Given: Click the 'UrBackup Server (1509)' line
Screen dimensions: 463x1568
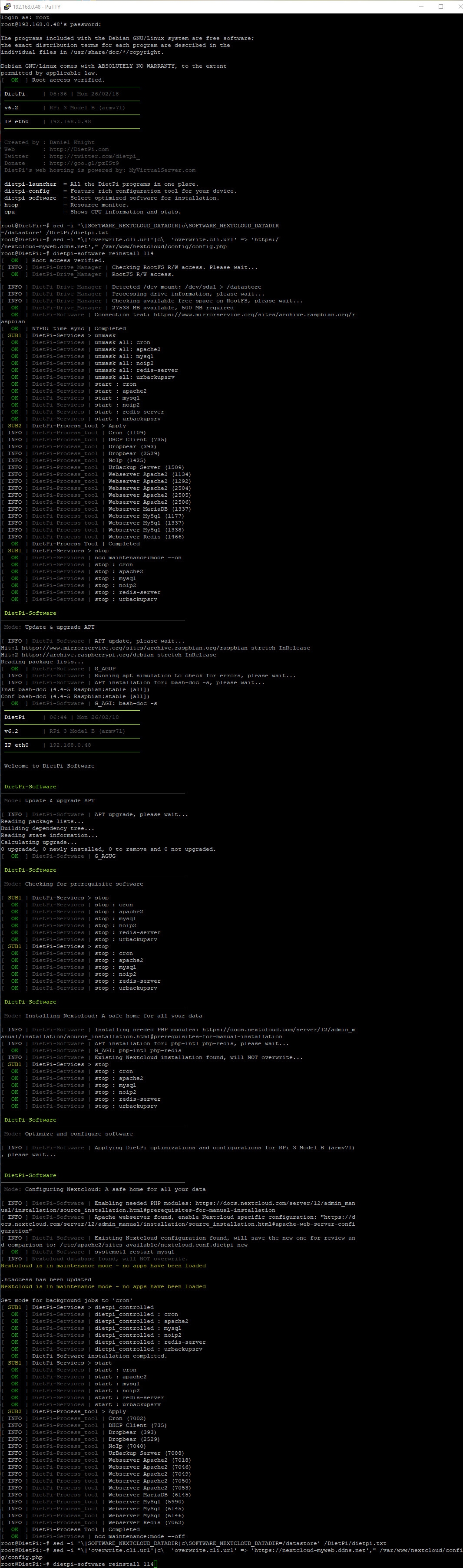Looking at the screenshot, I should tap(93, 467).
